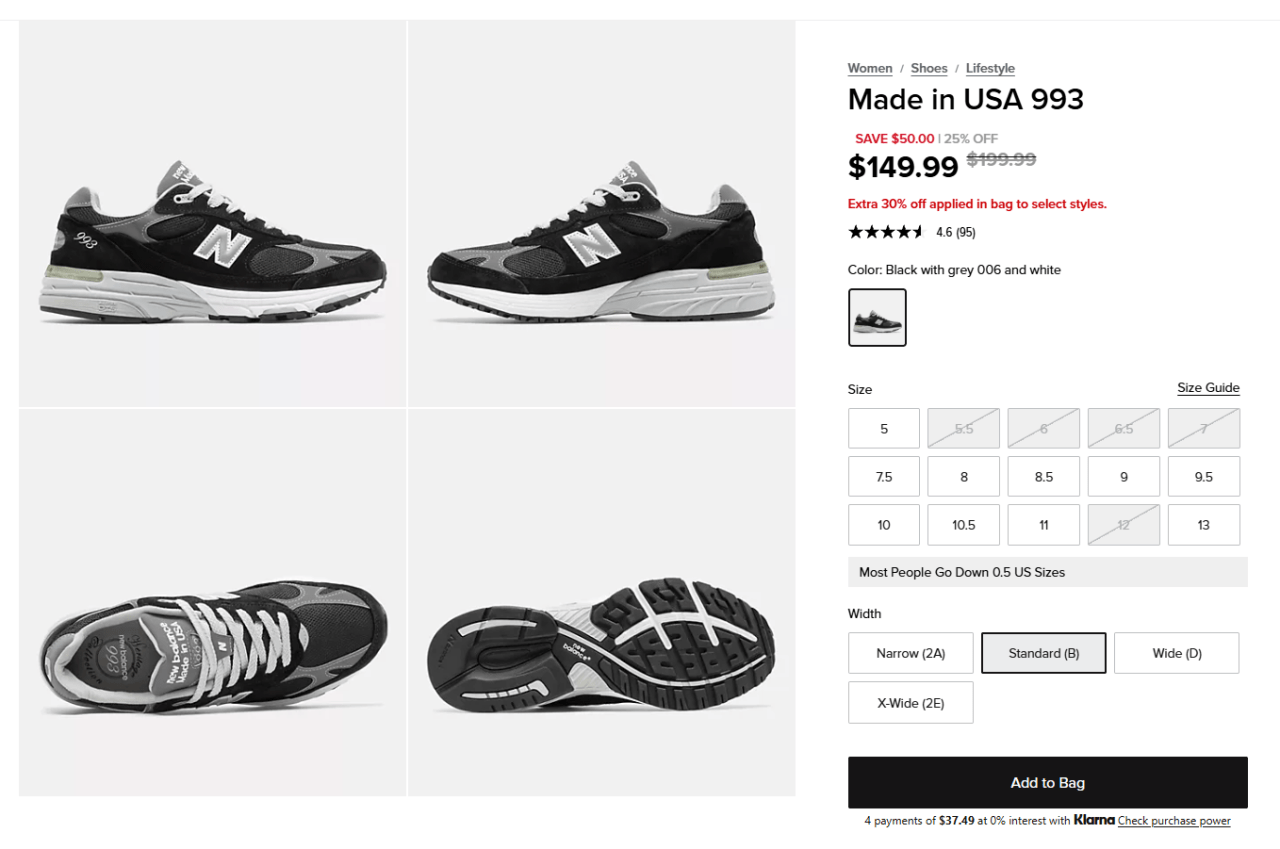Viewport: 1280px width, 849px height.
Task: Open Lifestyle breadcrumb category
Action: click(990, 68)
